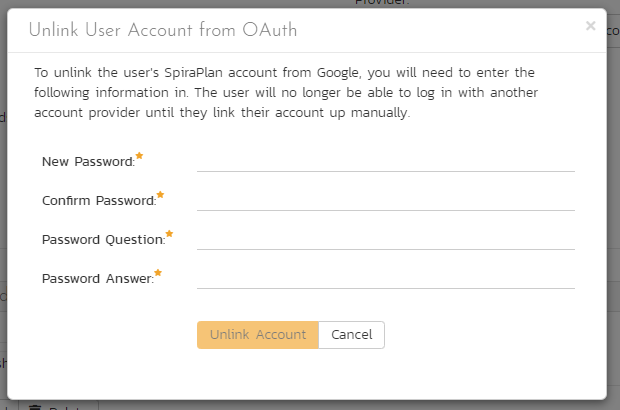The height and width of the screenshot is (410, 620).
Task: Select the Password Question input field
Action: point(385,238)
